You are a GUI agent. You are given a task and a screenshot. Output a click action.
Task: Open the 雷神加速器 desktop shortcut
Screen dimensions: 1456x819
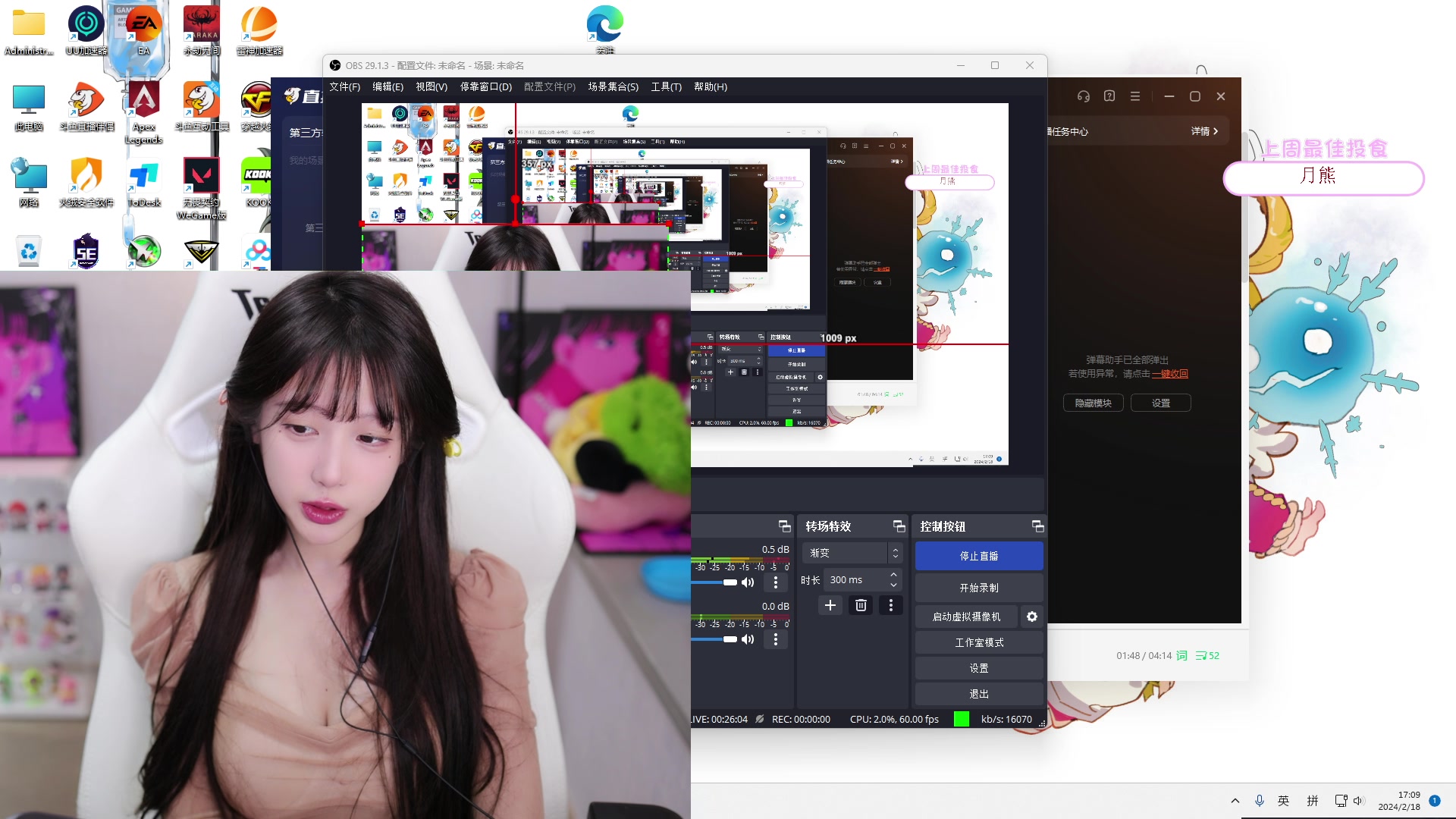pyautogui.click(x=259, y=30)
